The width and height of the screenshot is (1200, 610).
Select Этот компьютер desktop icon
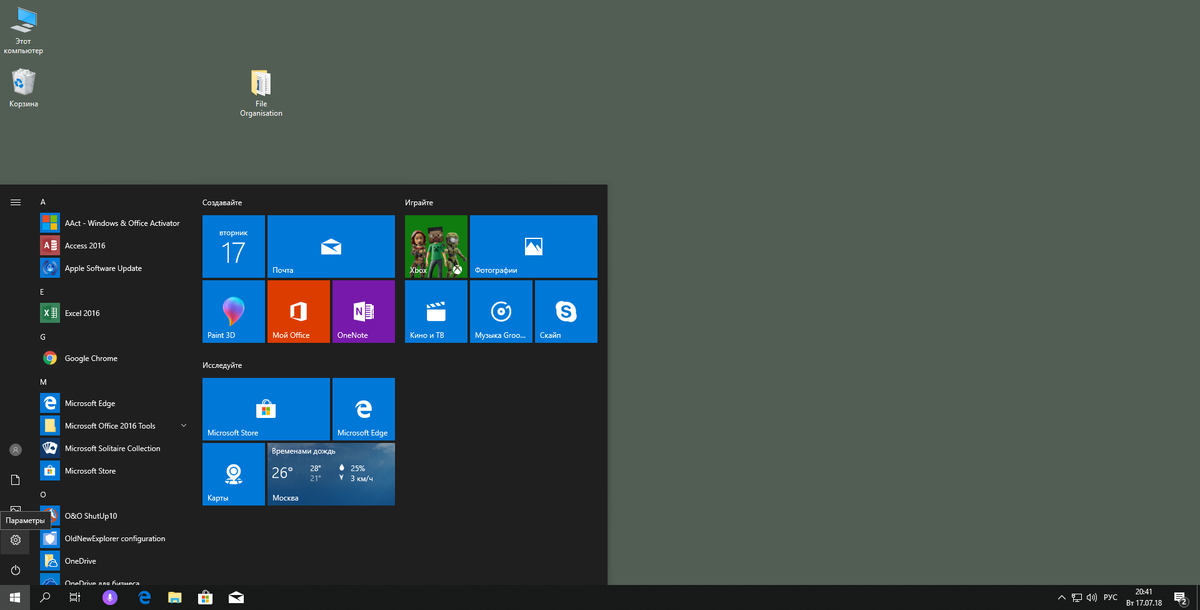pos(23,31)
